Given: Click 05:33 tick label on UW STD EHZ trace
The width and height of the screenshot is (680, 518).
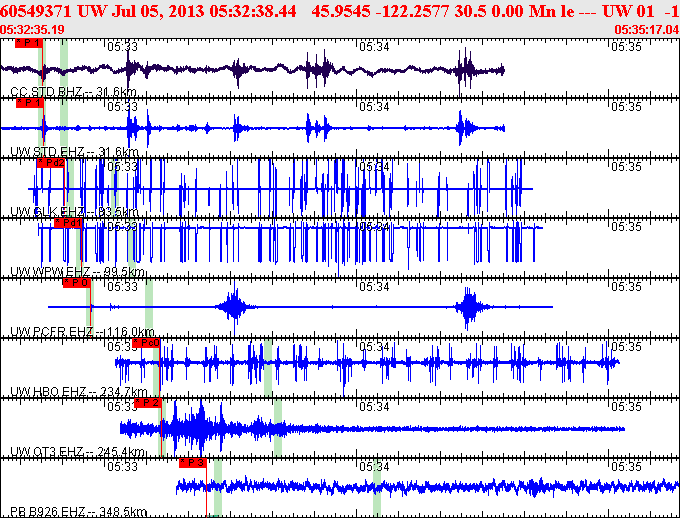Looking at the screenshot, I should [122, 106].
